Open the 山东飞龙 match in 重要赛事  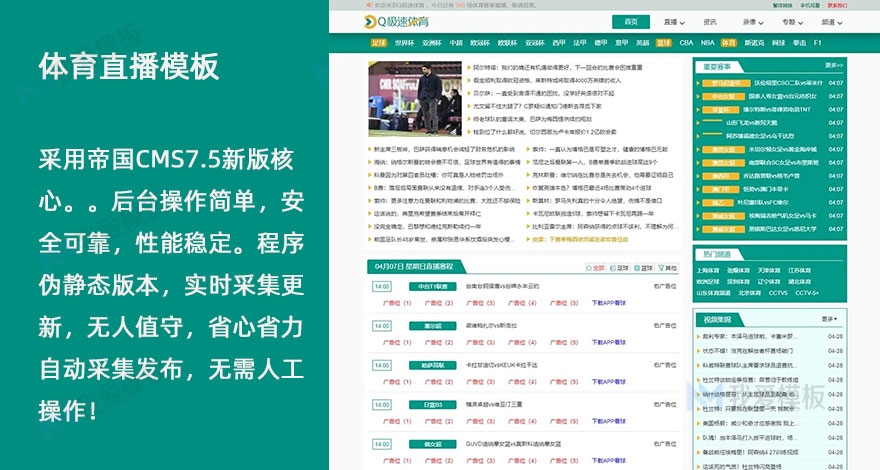[x=751, y=123]
